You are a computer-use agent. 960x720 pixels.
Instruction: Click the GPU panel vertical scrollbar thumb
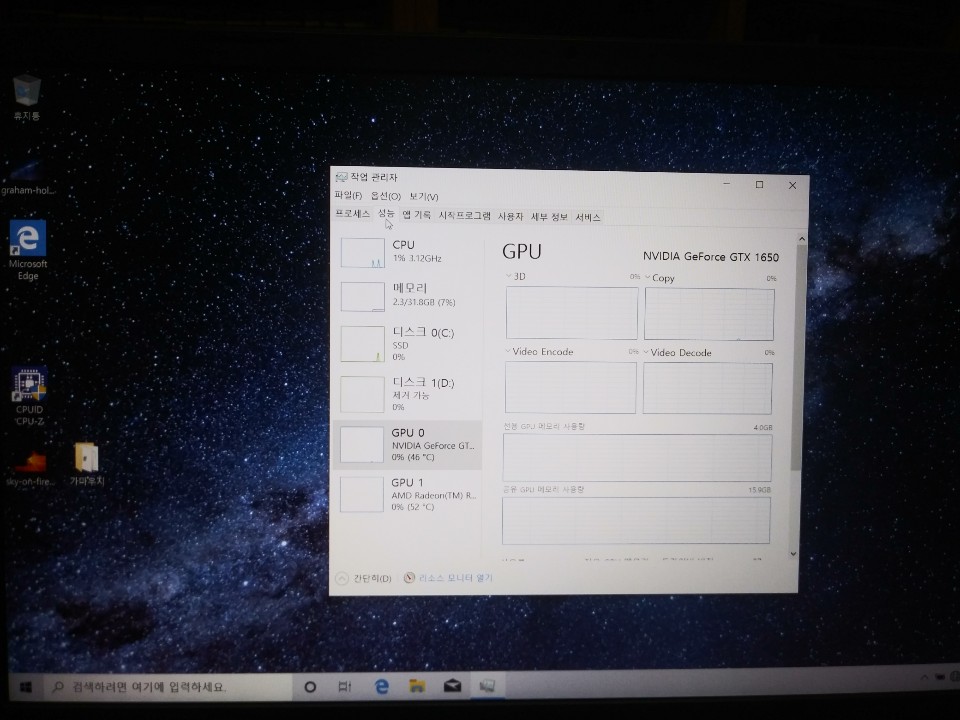[798, 357]
